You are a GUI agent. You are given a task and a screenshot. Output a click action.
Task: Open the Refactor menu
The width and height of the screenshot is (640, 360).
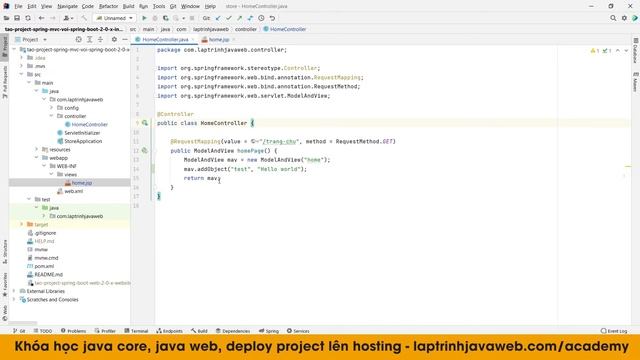pos(108,6)
